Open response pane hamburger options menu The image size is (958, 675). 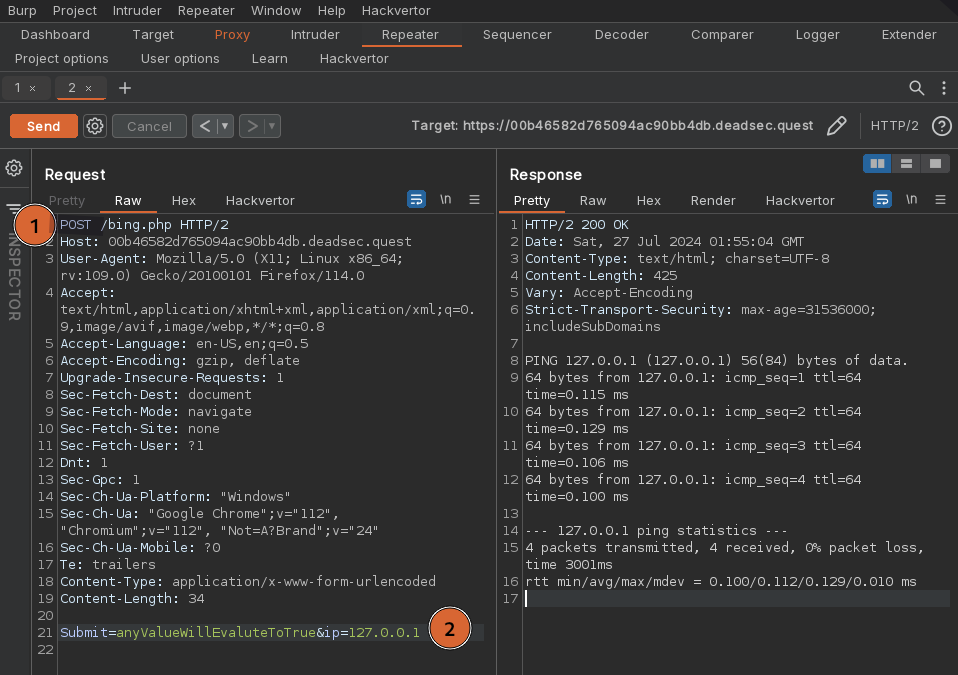point(940,199)
